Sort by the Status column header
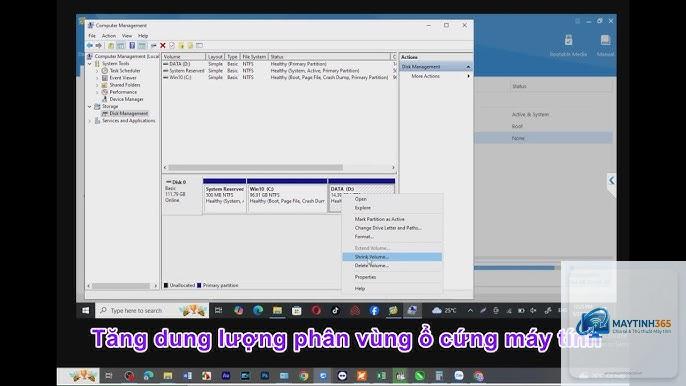This screenshot has width=686, height=386. pyautogui.click(x=329, y=57)
